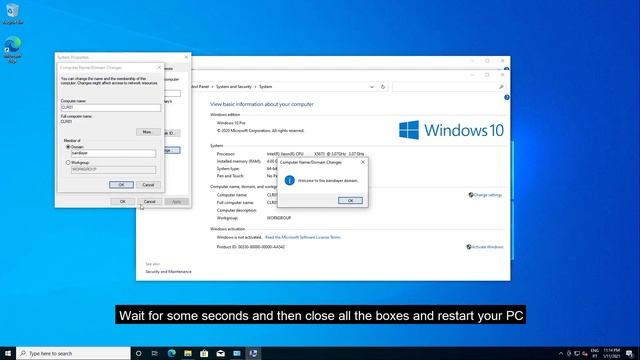Open the Recycle Bin desktop icon
The height and width of the screenshot is (360, 640).
(x=13, y=13)
